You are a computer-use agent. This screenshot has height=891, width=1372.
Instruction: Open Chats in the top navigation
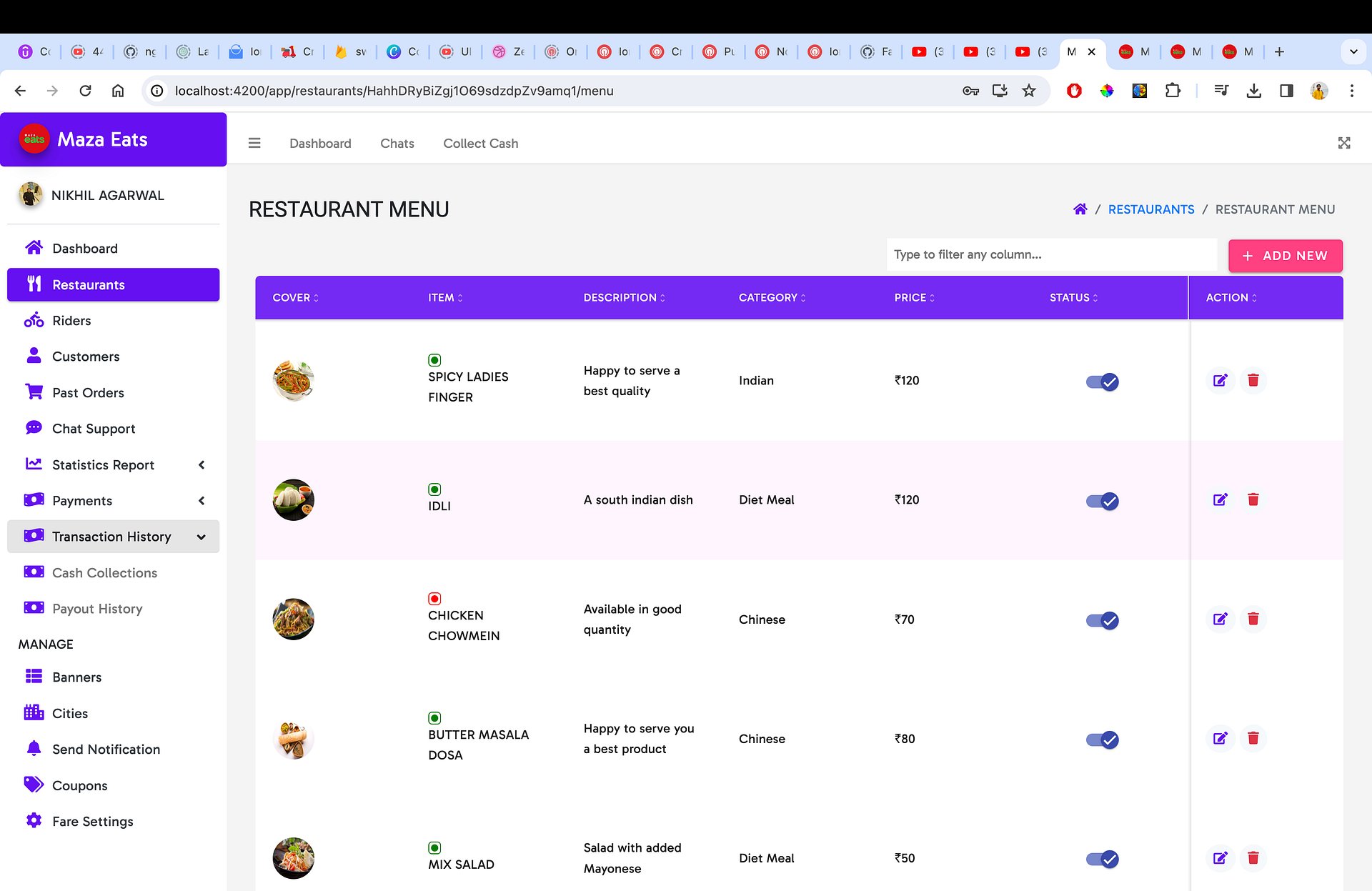pyautogui.click(x=397, y=144)
